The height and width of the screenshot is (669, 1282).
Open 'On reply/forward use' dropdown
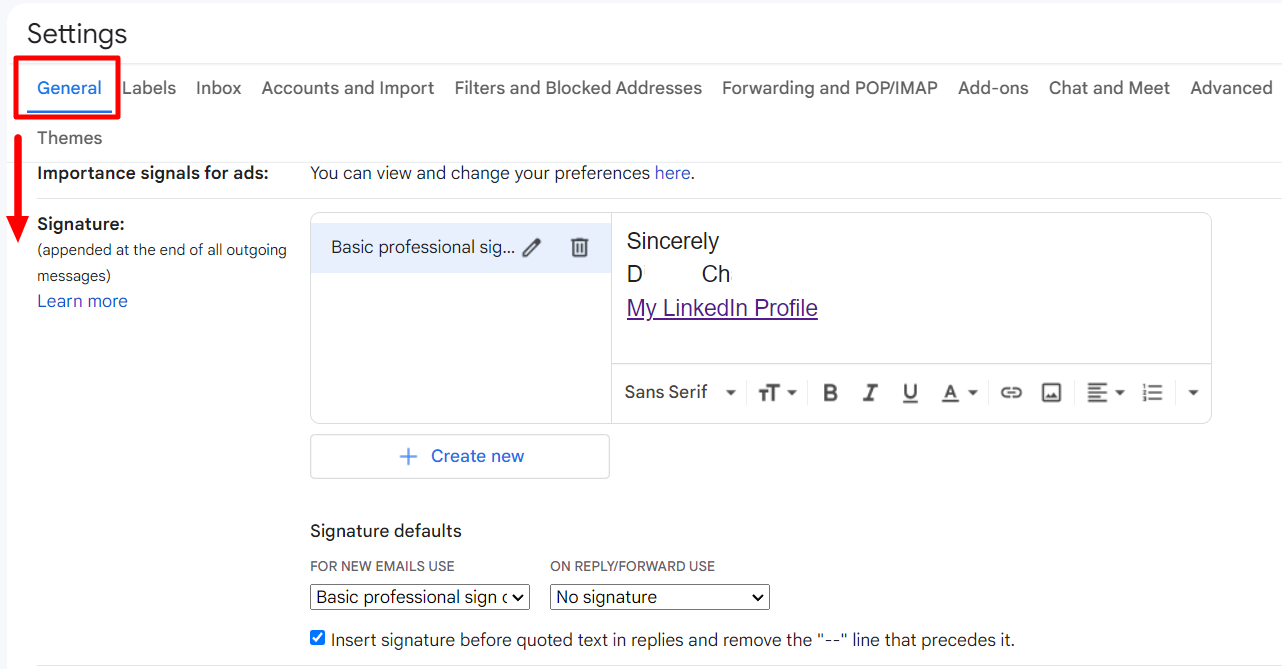pyautogui.click(x=659, y=597)
